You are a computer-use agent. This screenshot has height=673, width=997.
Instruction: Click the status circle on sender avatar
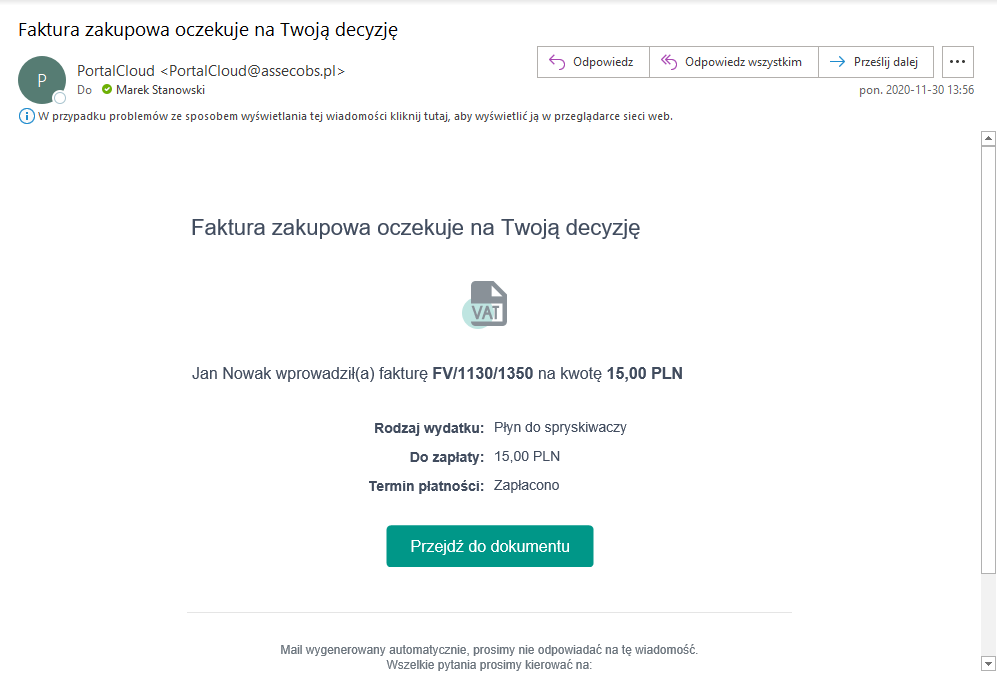(x=60, y=98)
